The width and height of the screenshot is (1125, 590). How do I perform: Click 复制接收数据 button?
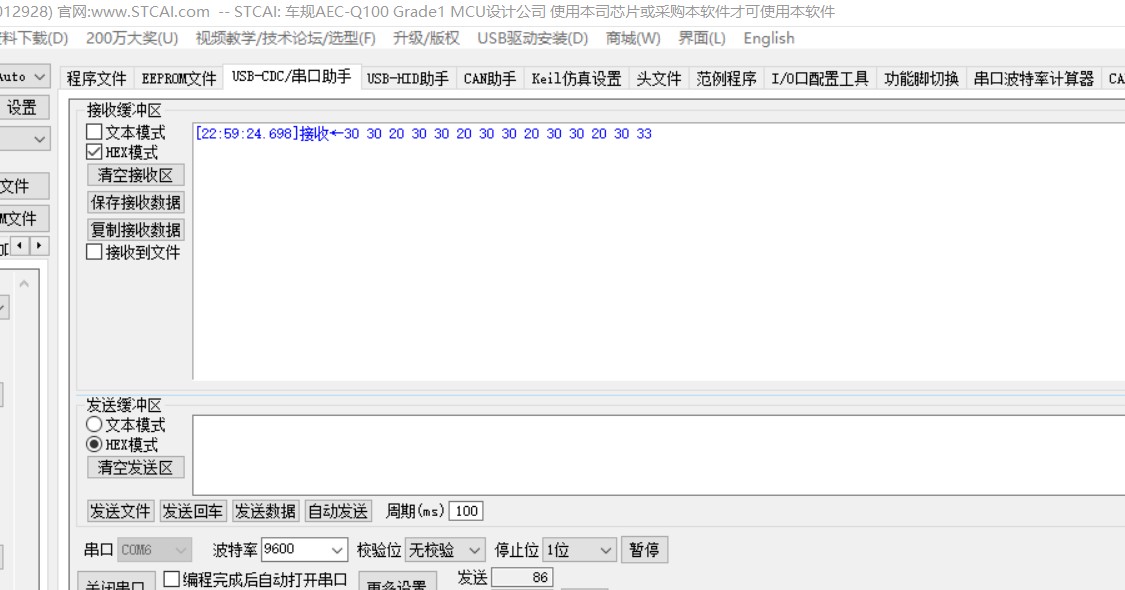point(136,230)
